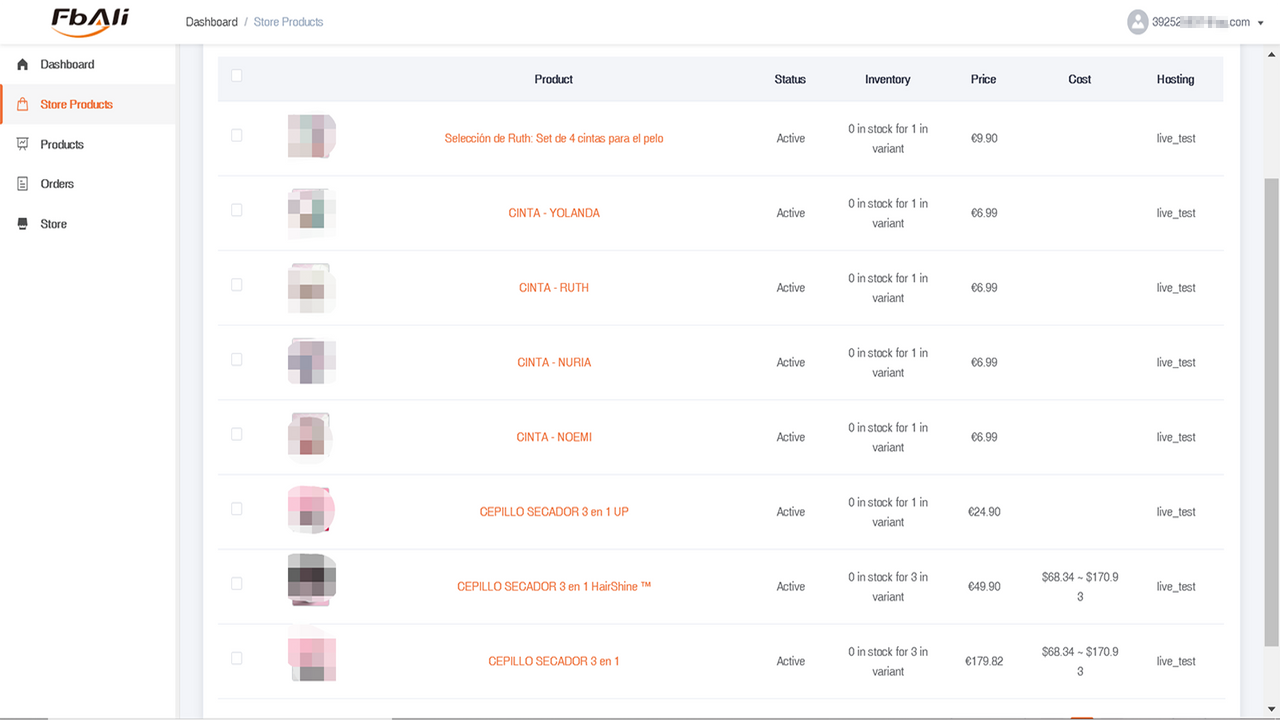Image resolution: width=1280 pixels, height=720 pixels.
Task: Click the user avatar icon
Action: (1137, 22)
